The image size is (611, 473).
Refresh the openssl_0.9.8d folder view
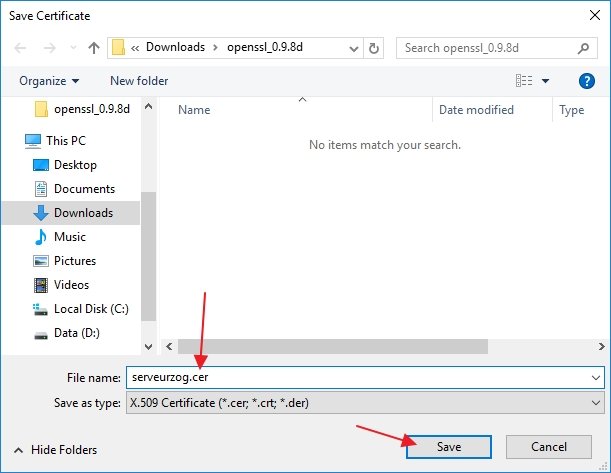tap(374, 48)
